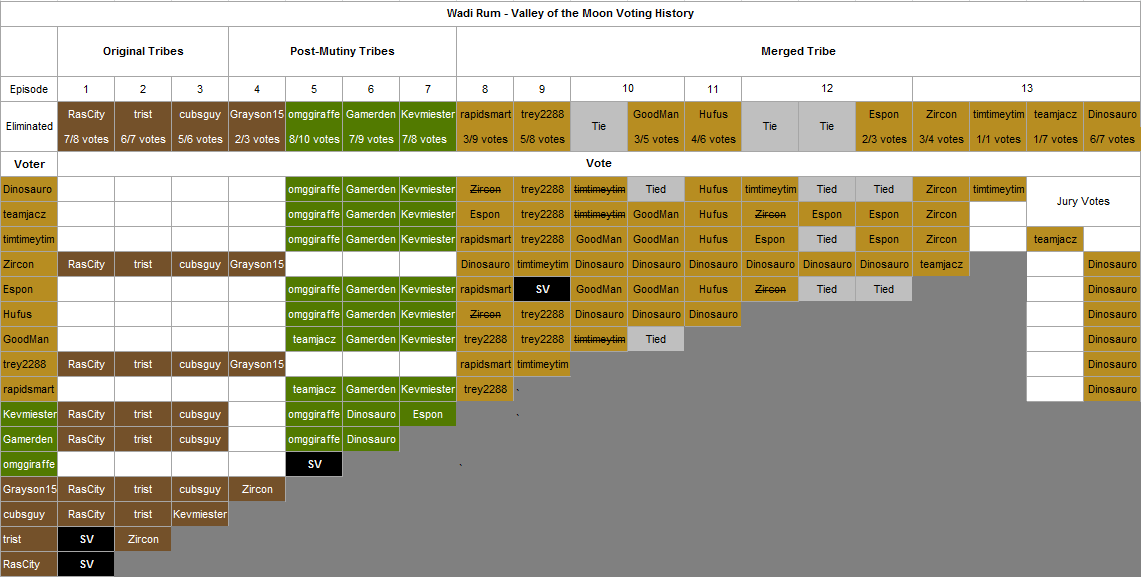Screen dimensions: 1141x577
Task: Click the Tie cell under episode 10
Action: [x=599, y=126]
